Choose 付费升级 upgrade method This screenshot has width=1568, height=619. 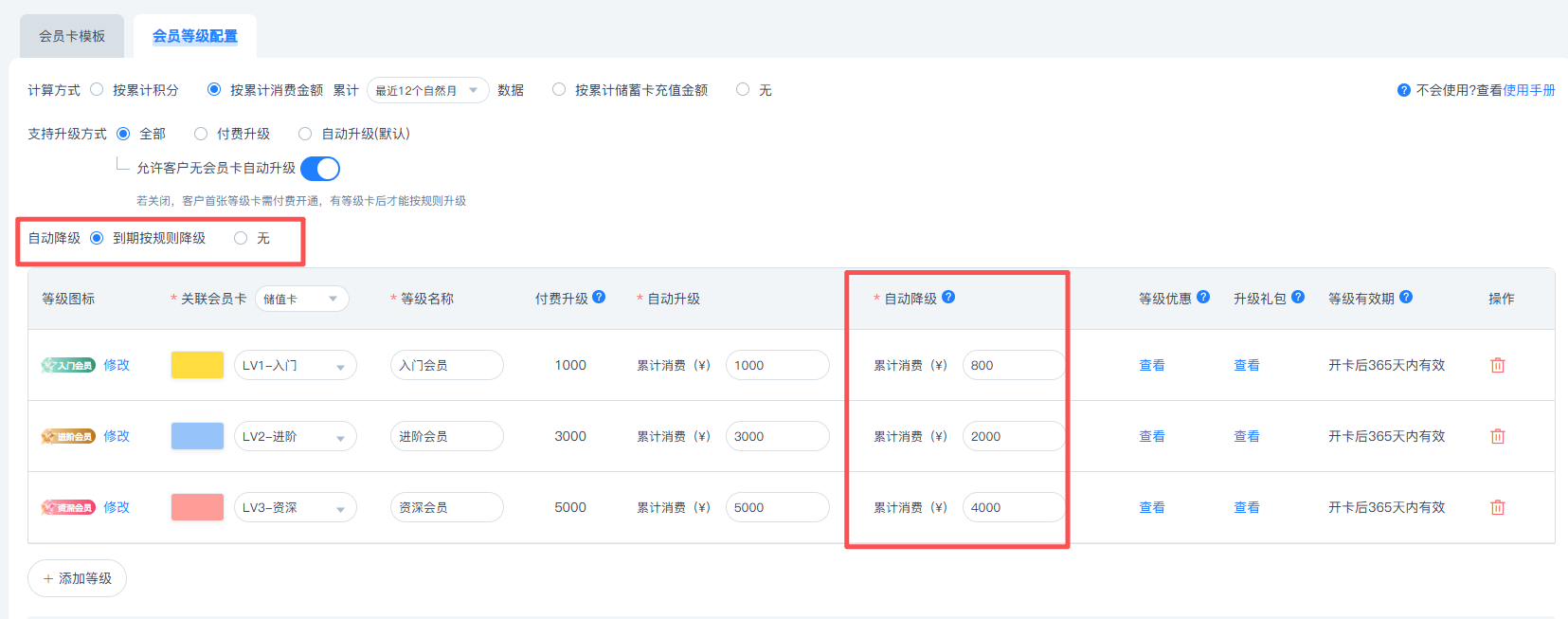click(x=201, y=134)
